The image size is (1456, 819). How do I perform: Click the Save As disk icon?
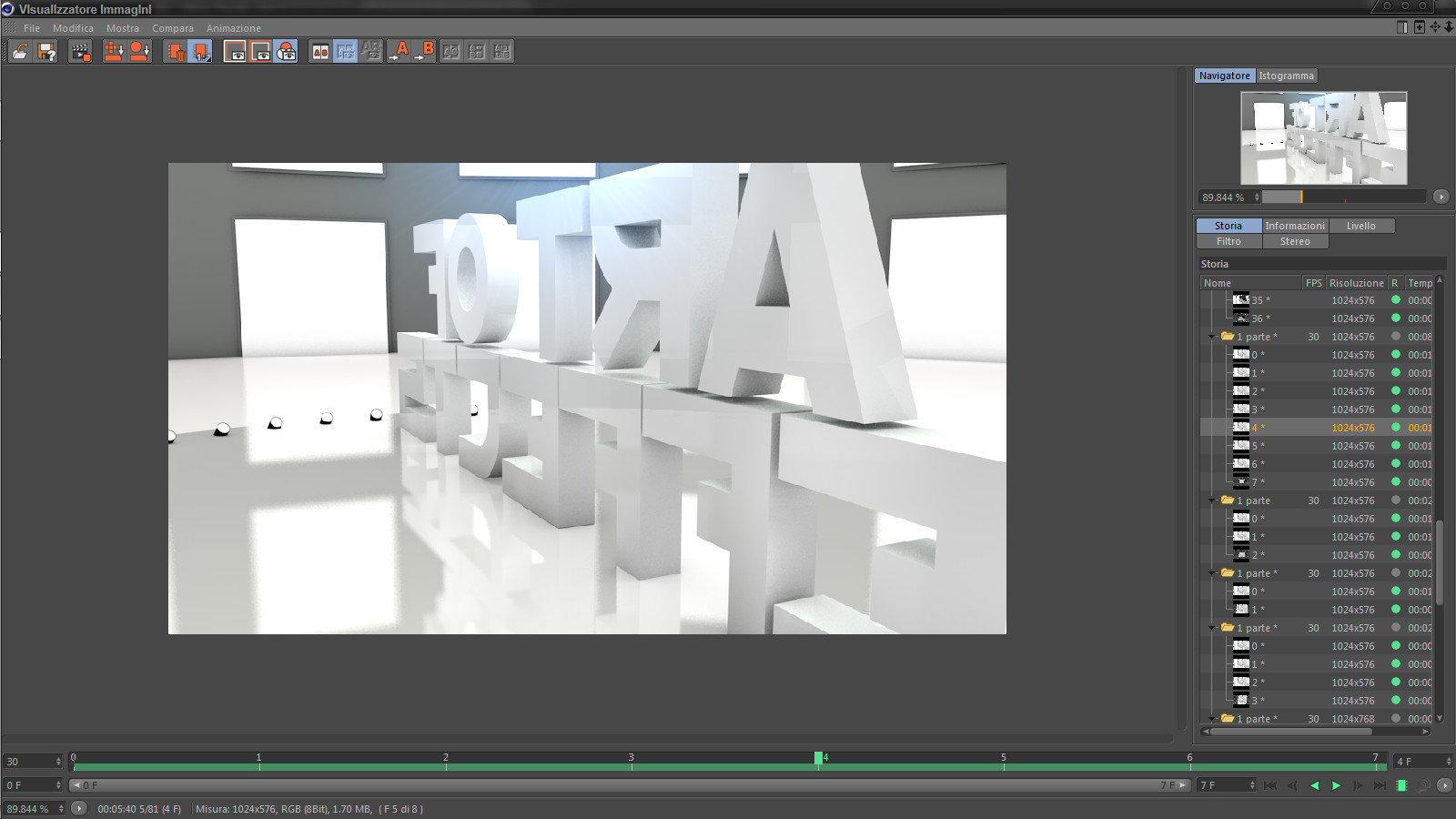(x=45, y=52)
